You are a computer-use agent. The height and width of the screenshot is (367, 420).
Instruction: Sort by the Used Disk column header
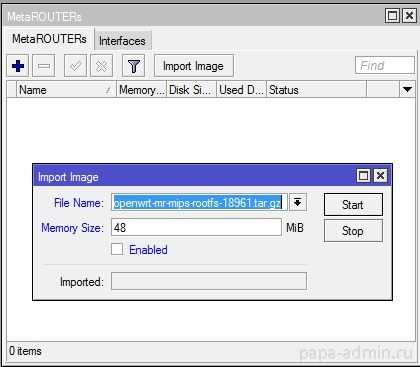pos(241,90)
